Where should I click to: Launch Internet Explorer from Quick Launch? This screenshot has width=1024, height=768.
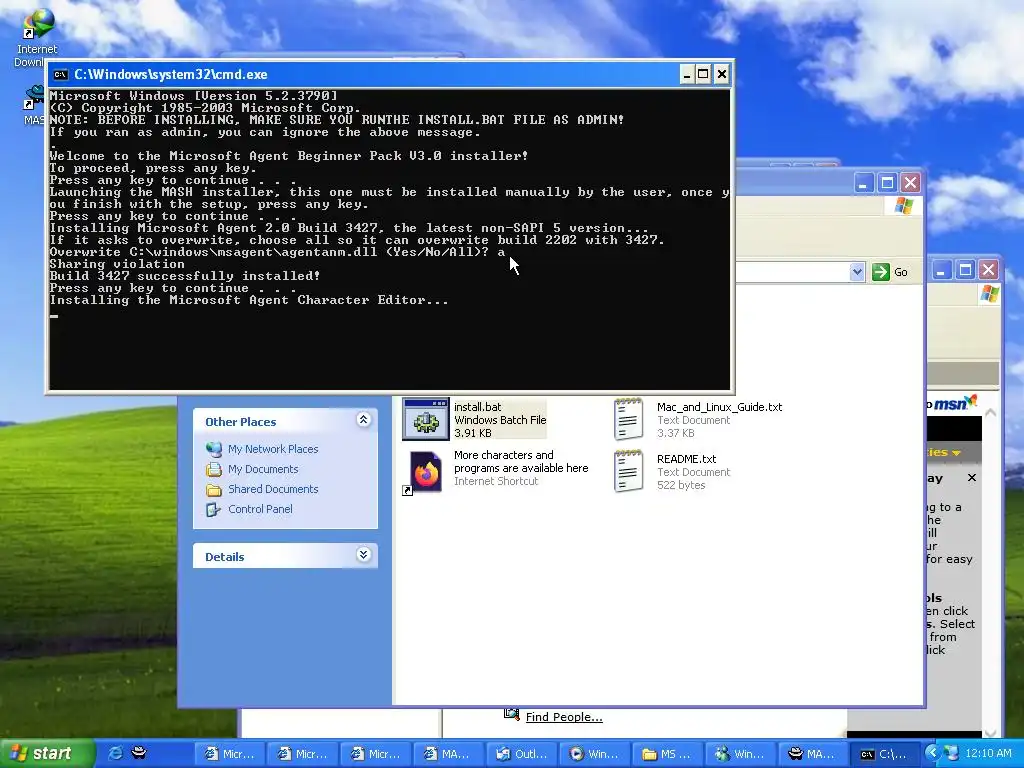click(115, 753)
